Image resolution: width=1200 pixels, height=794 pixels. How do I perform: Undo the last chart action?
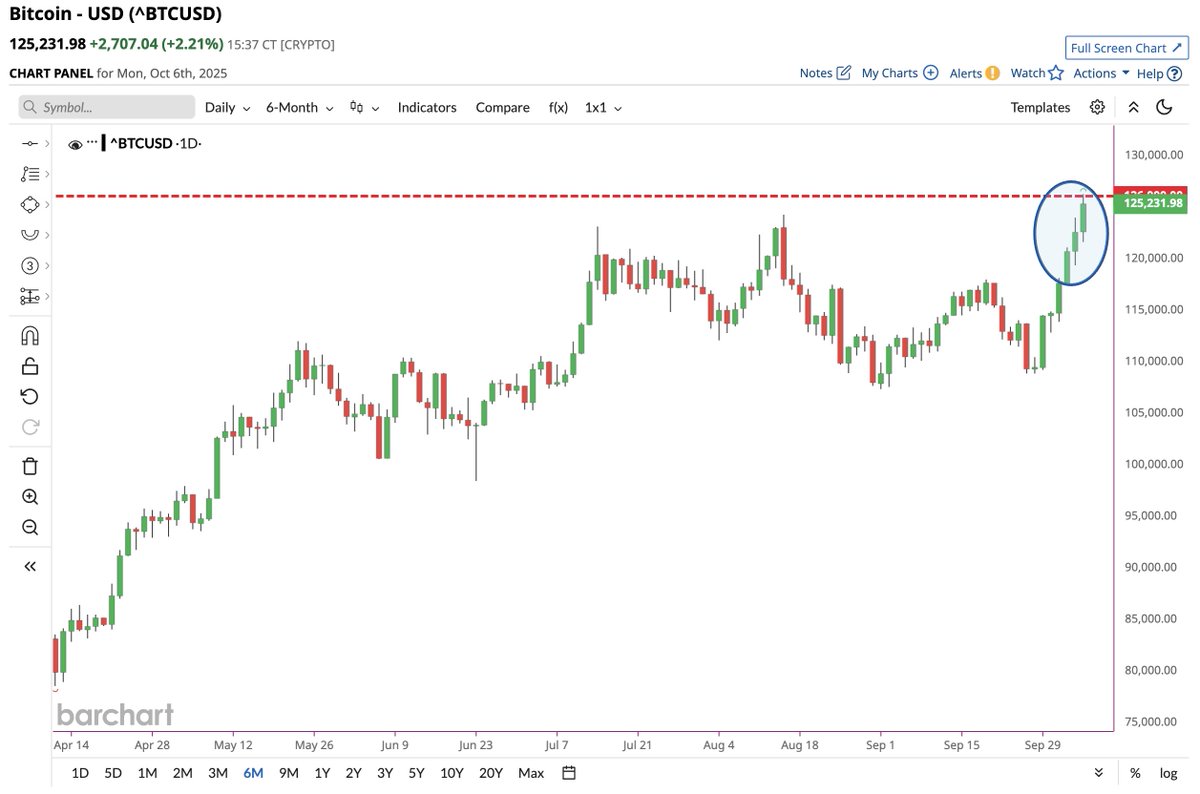click(30, 397)
